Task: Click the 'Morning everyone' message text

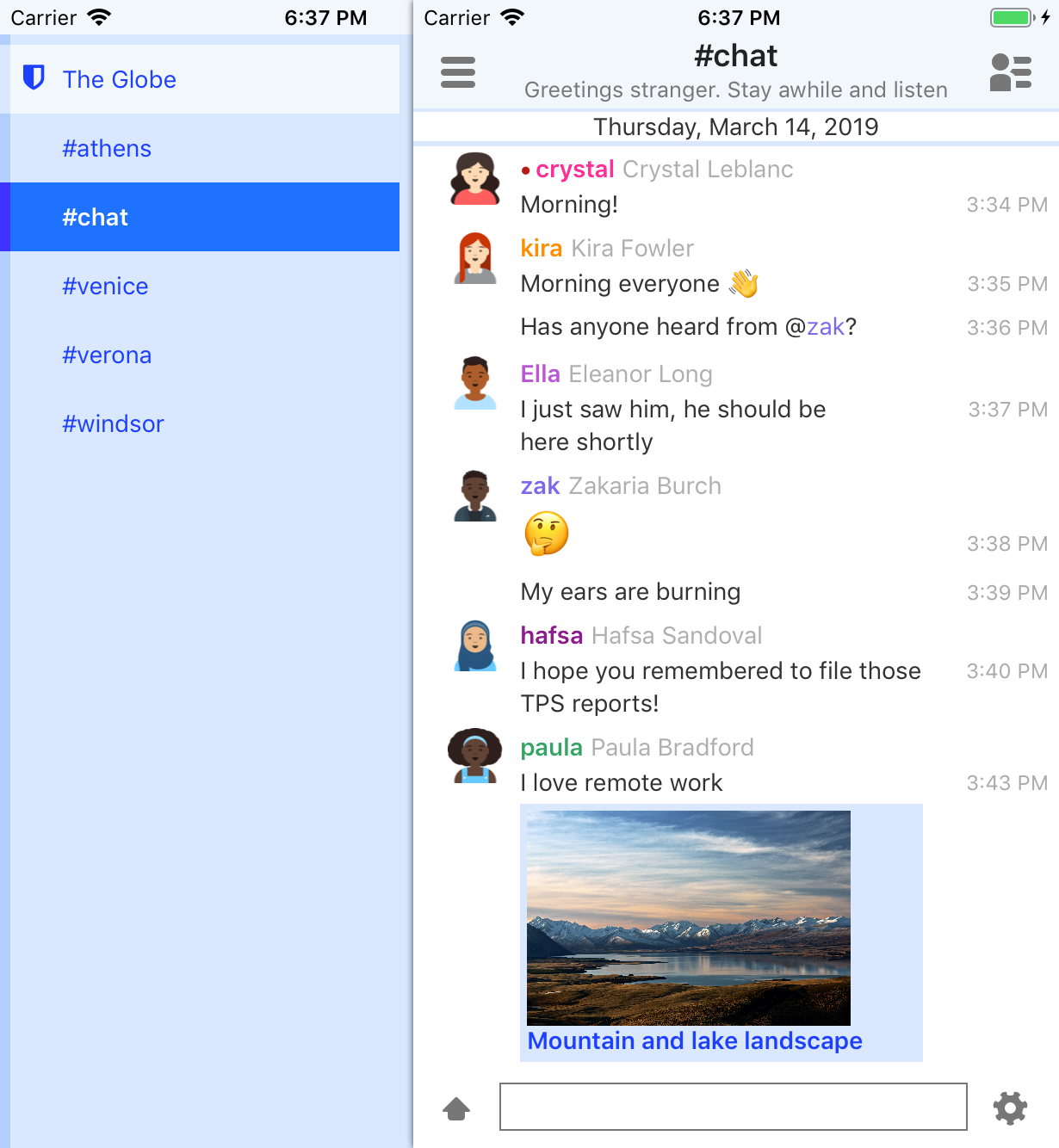Action: pyautogui.click(x=620, y=284)
